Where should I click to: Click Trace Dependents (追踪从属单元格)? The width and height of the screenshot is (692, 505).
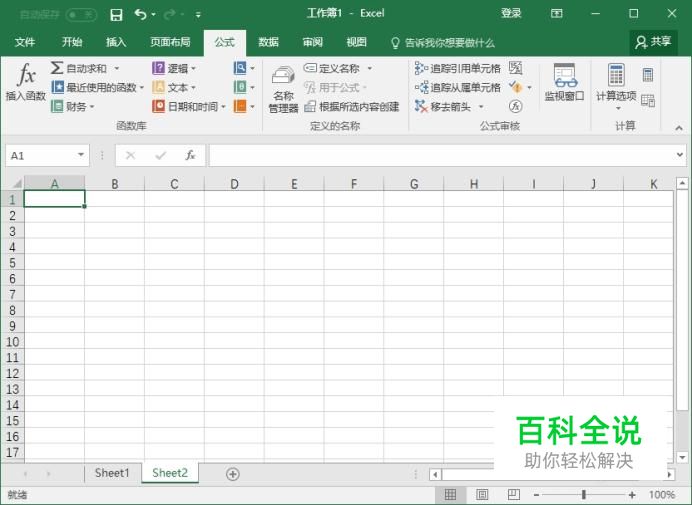click(x=458, y=87)
